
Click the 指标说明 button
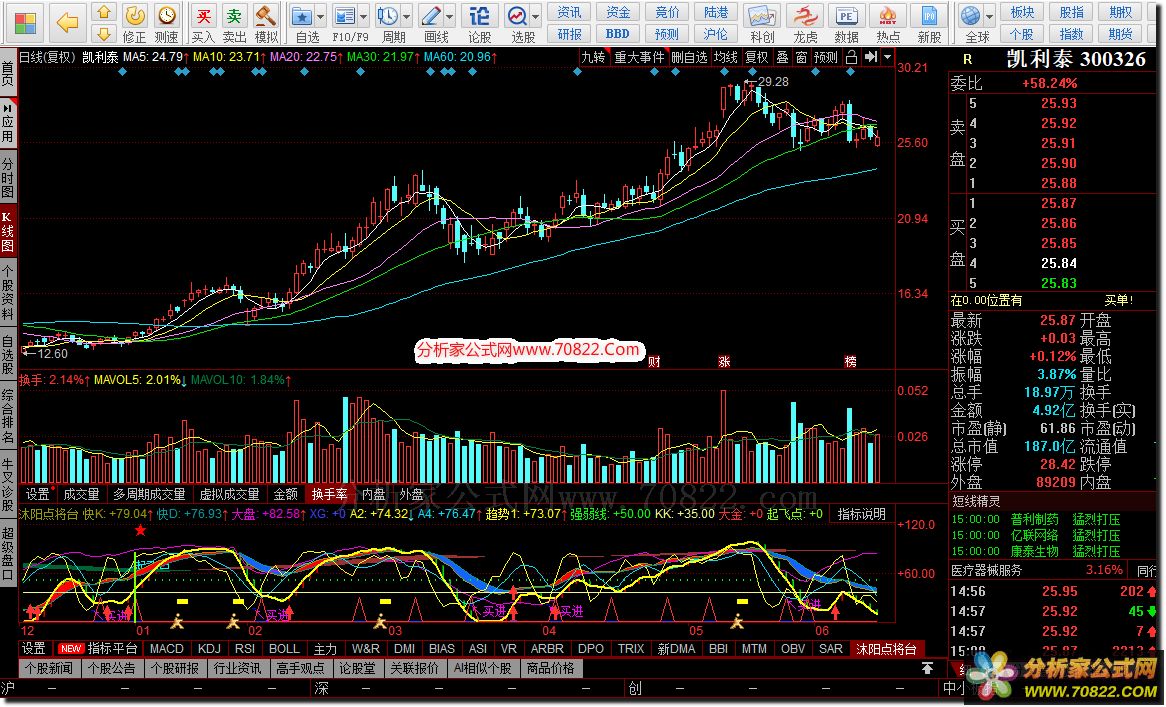(x=862, y=514)
